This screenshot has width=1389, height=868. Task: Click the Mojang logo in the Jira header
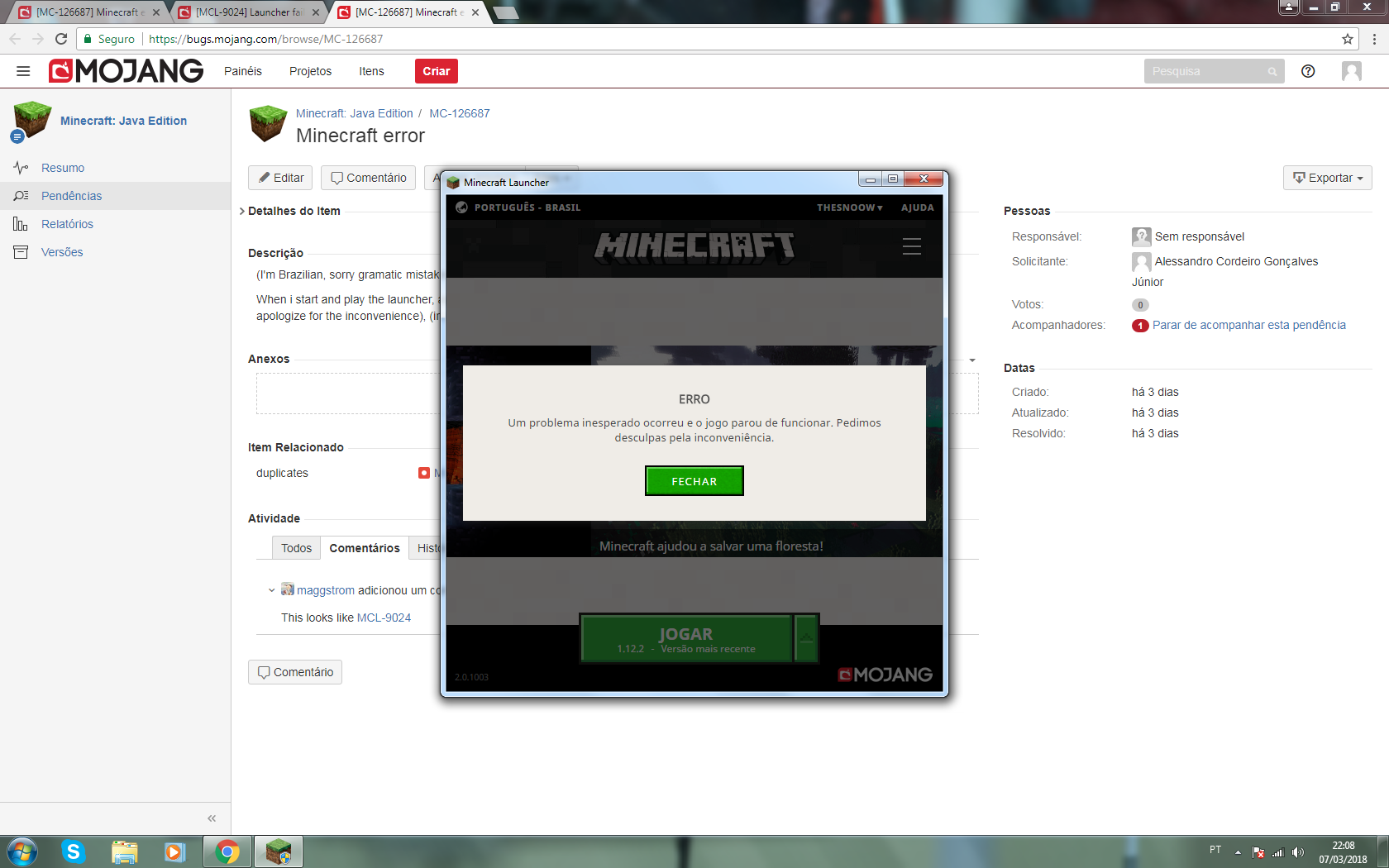pyautogui.click(x=126, y=71)
